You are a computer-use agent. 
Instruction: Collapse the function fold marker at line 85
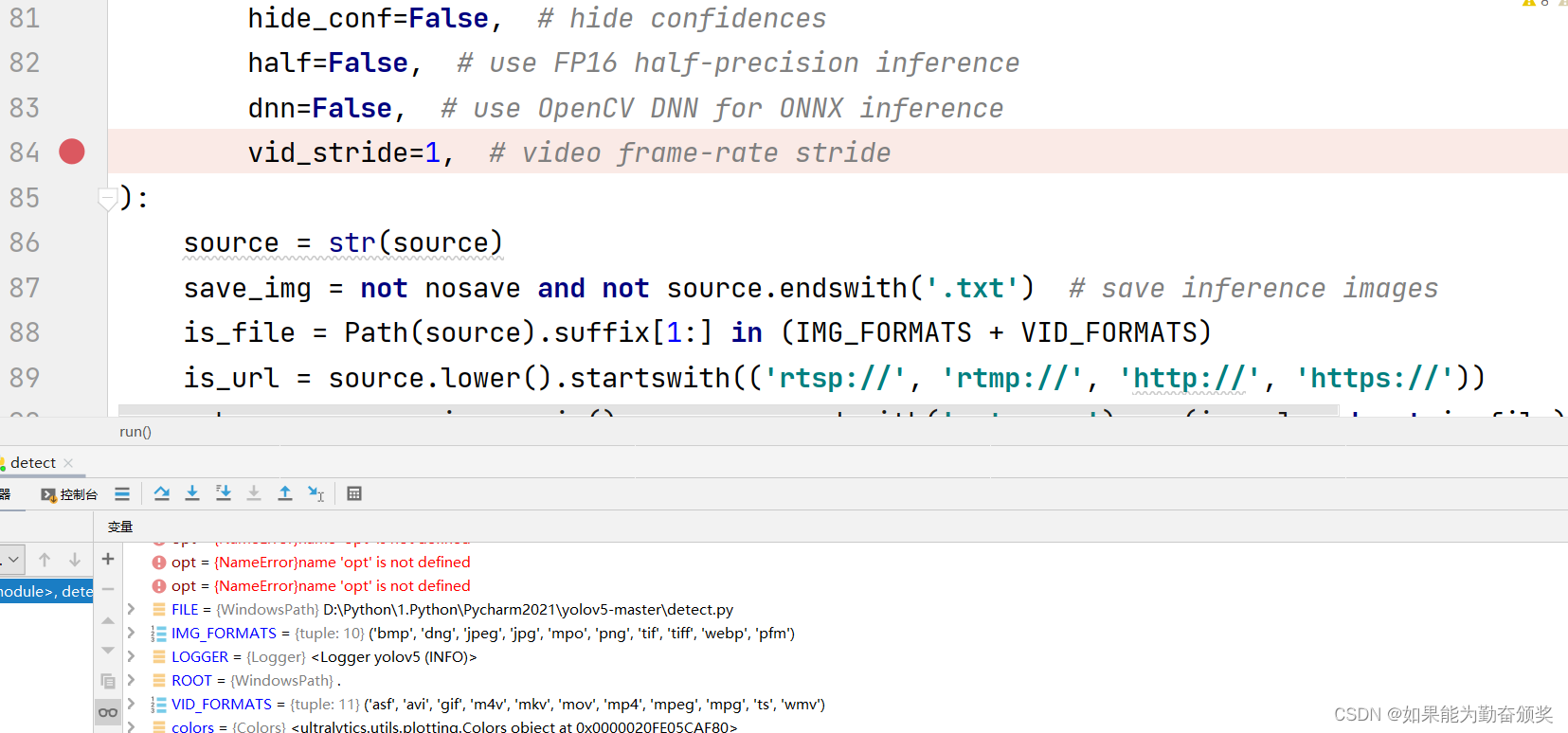click(108, 198)
